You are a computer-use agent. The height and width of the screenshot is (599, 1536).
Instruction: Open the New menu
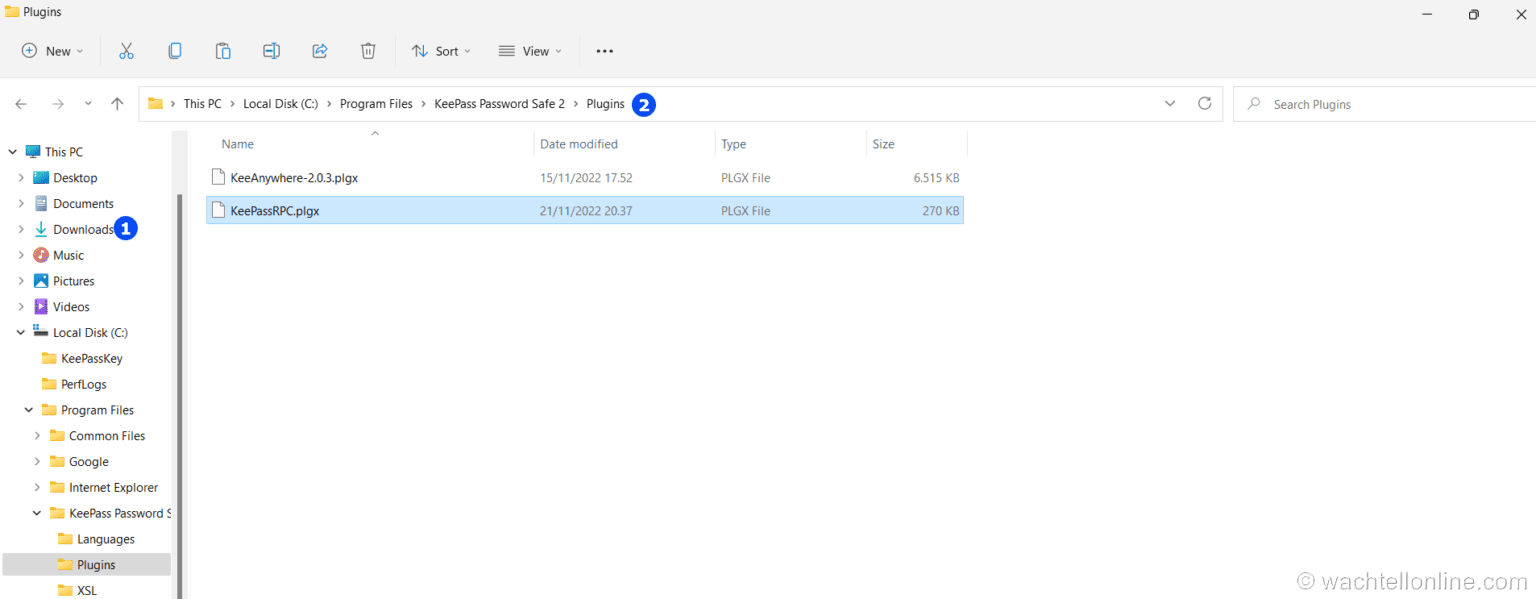pos(50,50)
